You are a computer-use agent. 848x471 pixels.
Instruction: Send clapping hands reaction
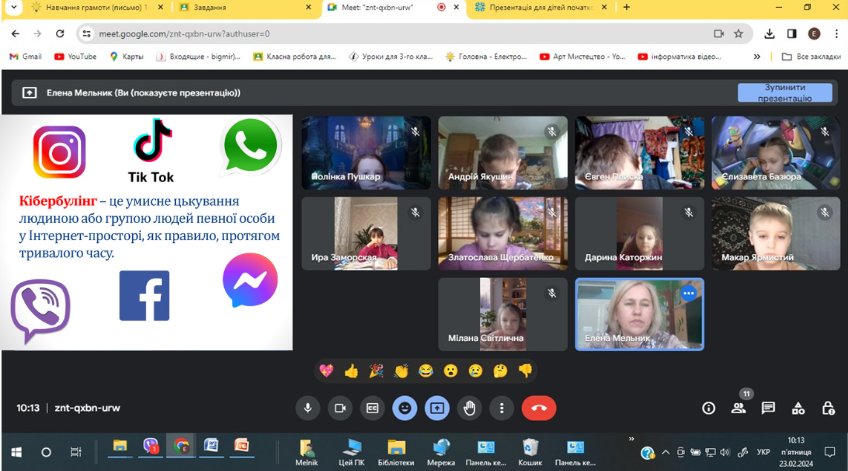pos(401,370)
